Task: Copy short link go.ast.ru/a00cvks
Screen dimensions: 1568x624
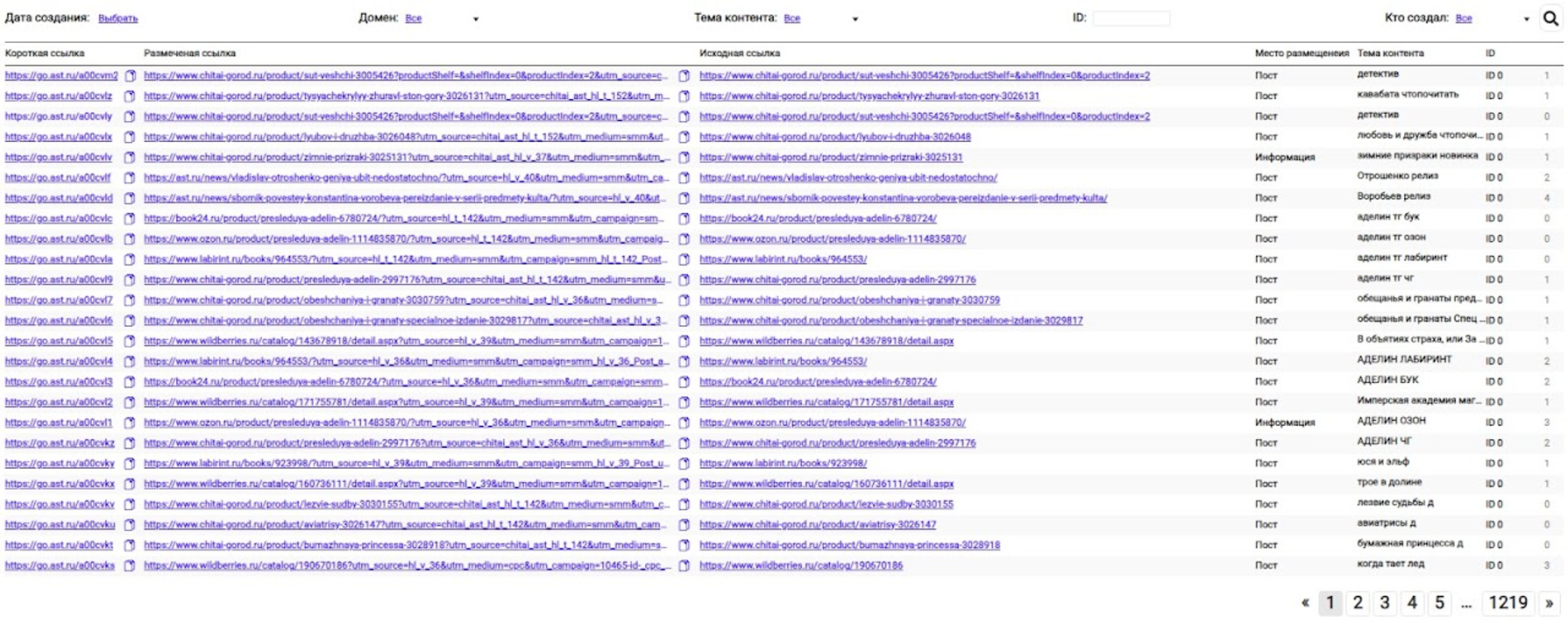Action: (130, 566)
